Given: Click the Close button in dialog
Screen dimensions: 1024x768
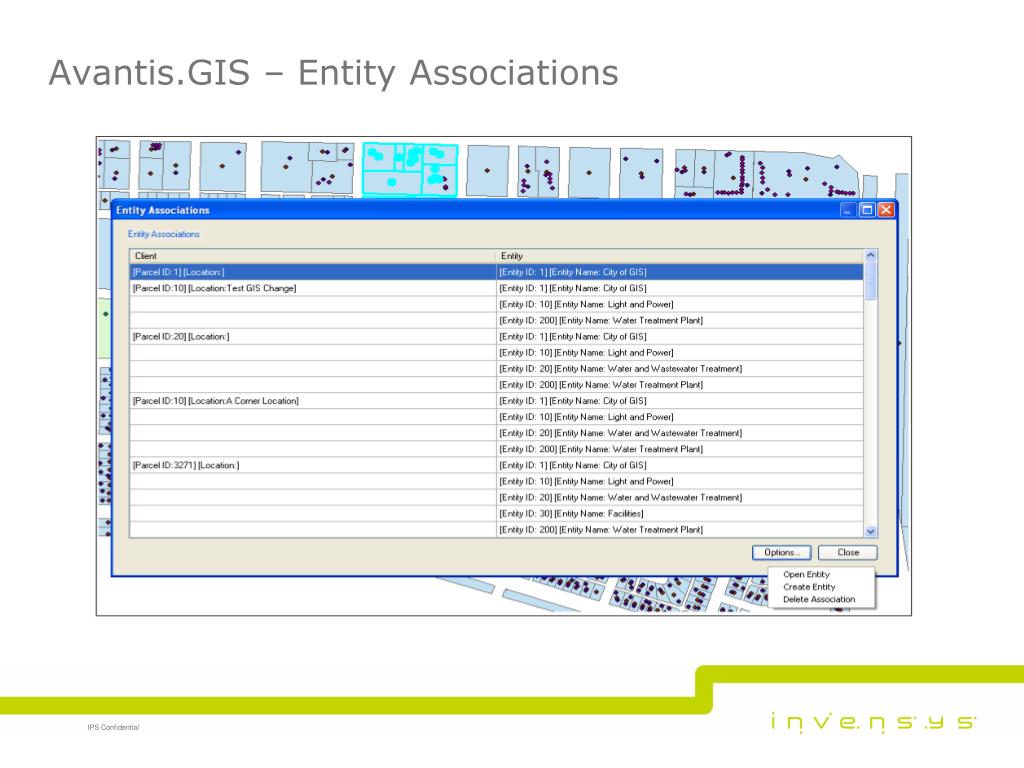Looking at the screenshot, I should click(848, 552).
